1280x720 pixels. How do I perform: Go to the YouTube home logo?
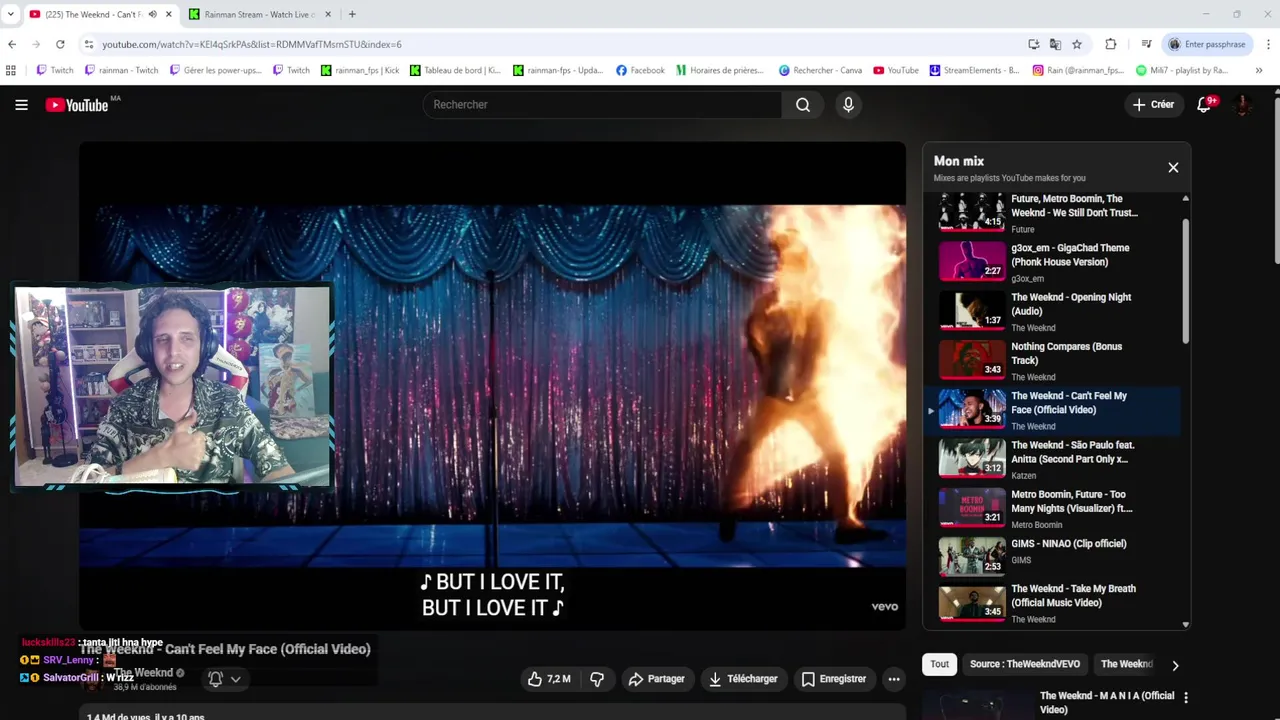click(x=77, y=105)
